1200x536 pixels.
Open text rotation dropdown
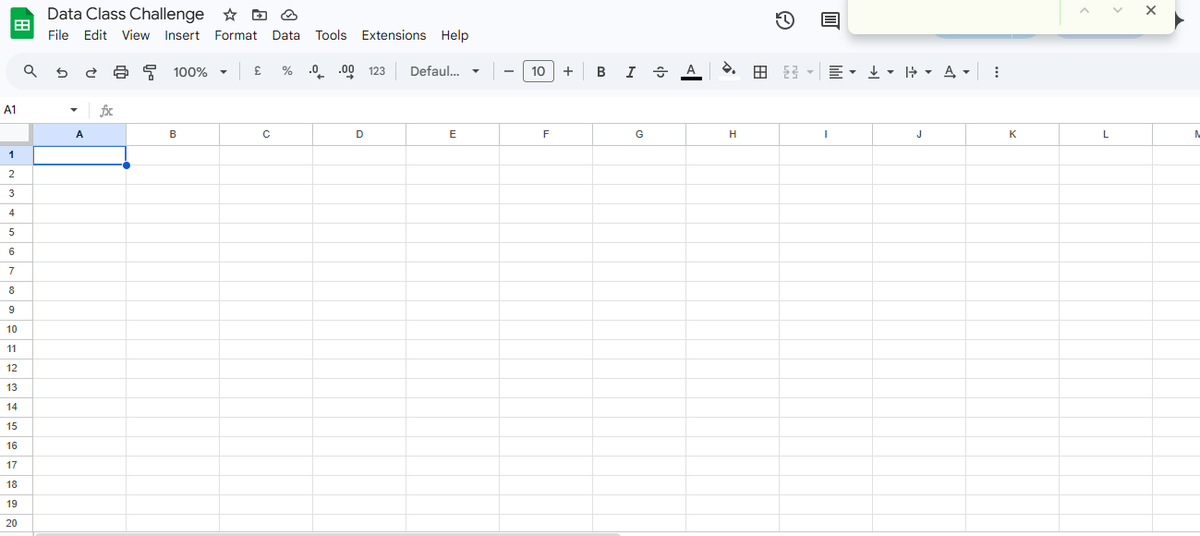click(955, 72)
